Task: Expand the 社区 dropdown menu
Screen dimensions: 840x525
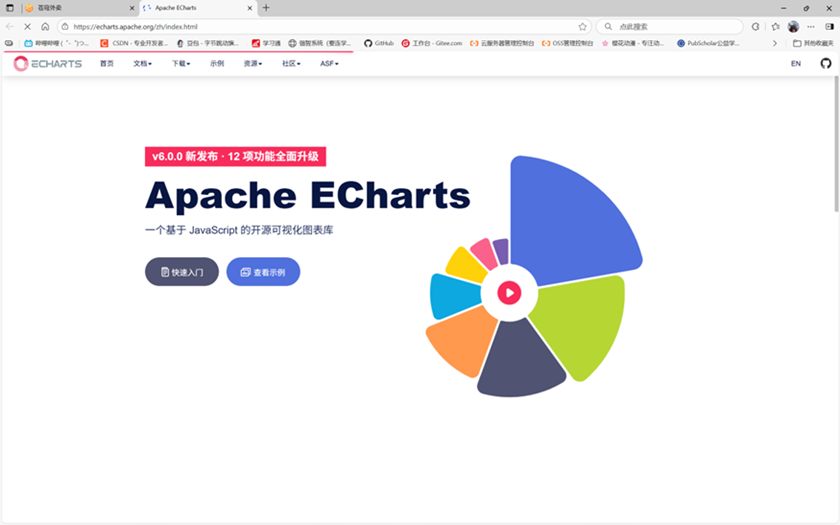Action: tap(291, 64)
